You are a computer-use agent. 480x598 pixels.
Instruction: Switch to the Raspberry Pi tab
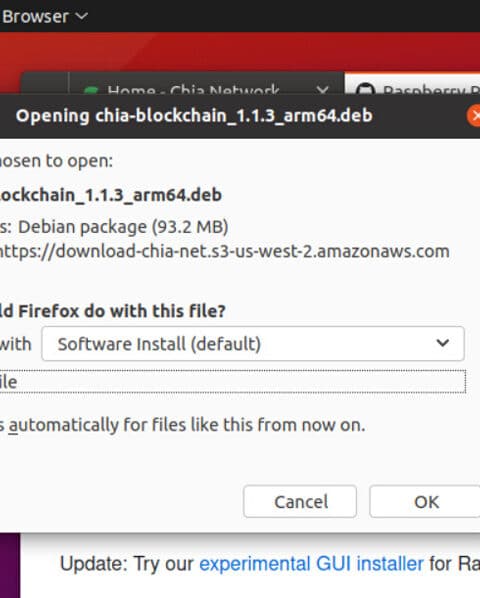click(x=413, y=84)
